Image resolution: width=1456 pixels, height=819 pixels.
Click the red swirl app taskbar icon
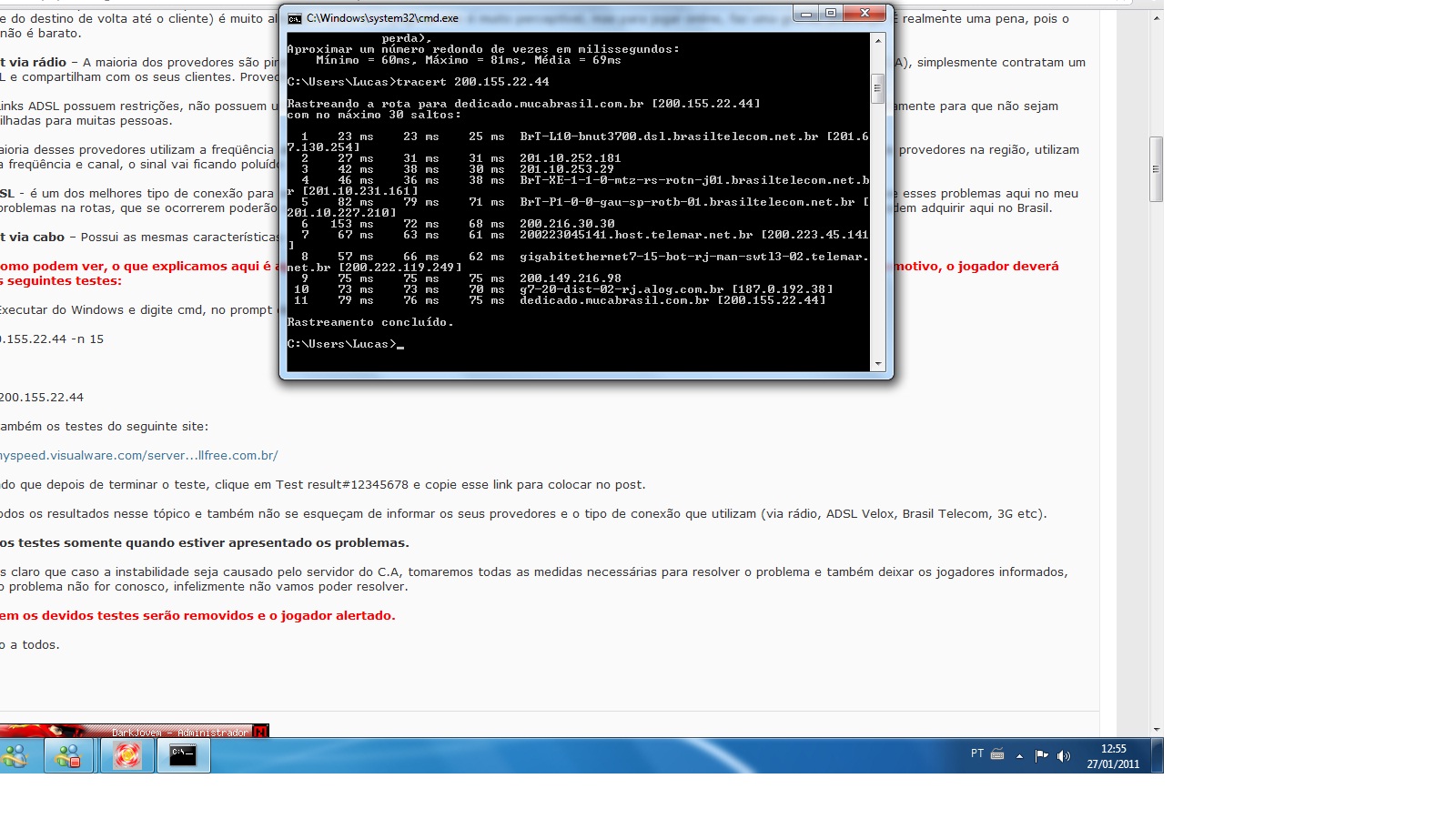pos(126,755)
